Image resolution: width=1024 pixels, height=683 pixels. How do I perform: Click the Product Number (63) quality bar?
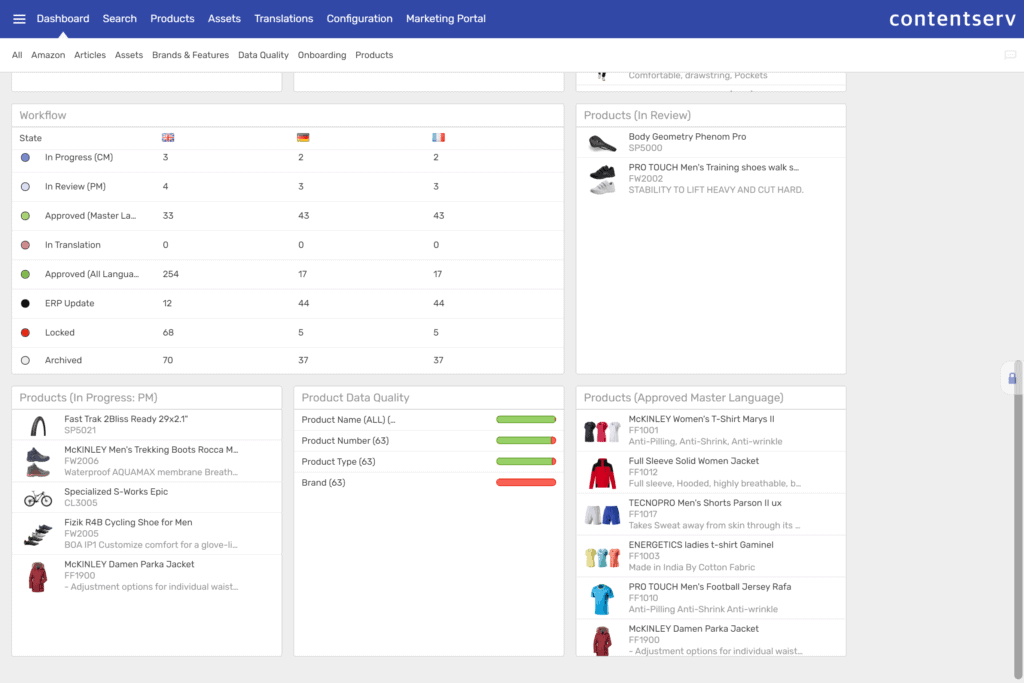click(525, 441)
